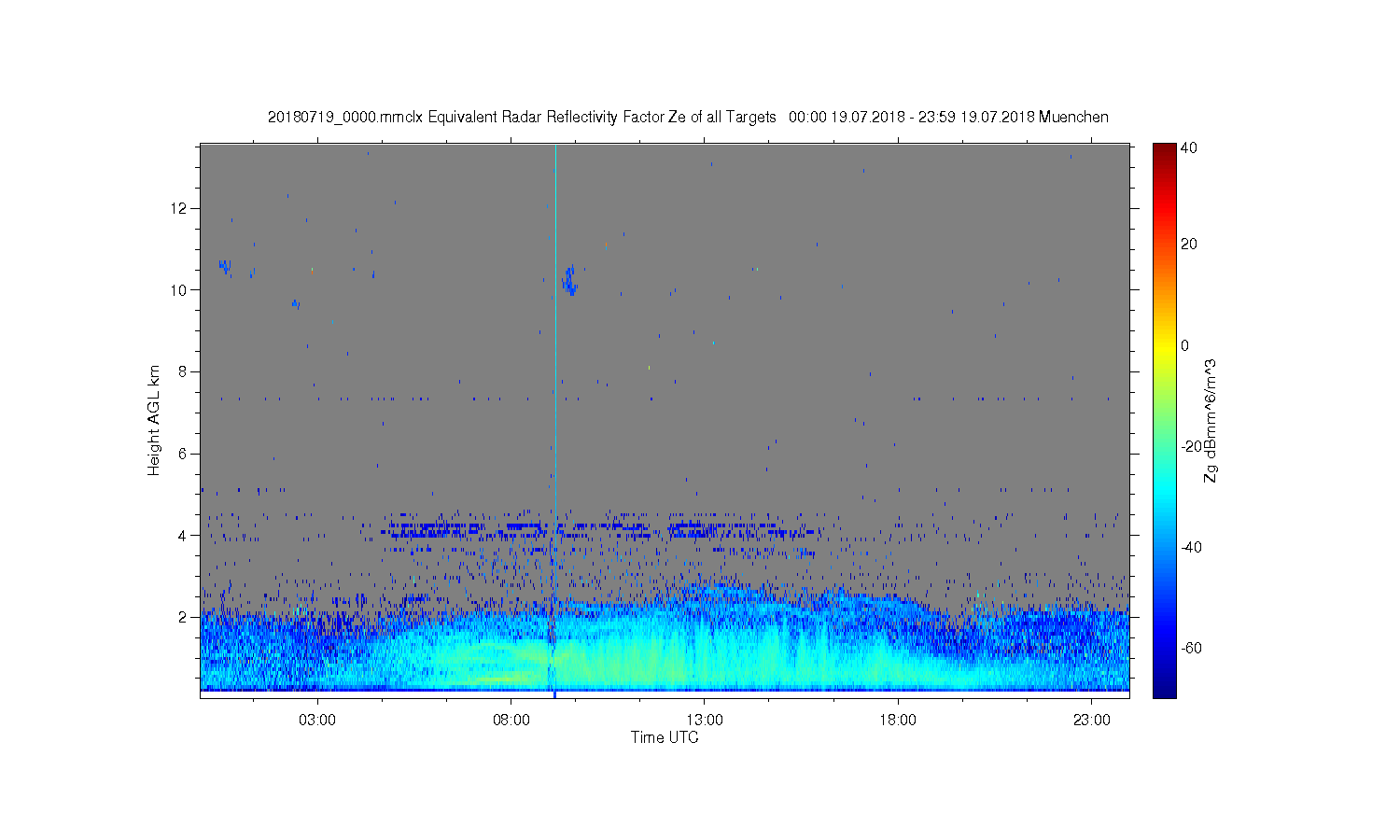This screenshot has height=840, width=1400.
Task: Click the 08:00 time tick label
Action: click(x=511, y=721)
